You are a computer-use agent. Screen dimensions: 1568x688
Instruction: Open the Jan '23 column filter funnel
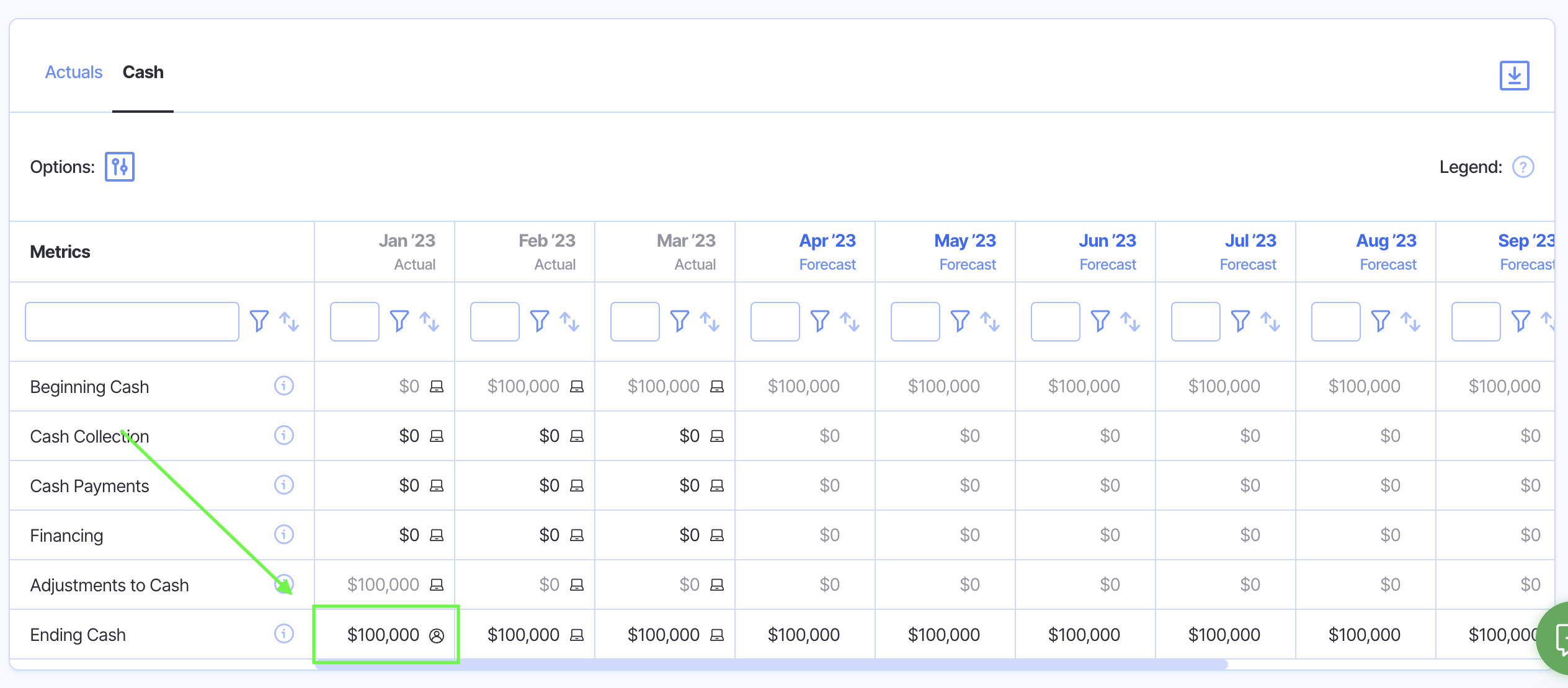(x=399, y=321)
